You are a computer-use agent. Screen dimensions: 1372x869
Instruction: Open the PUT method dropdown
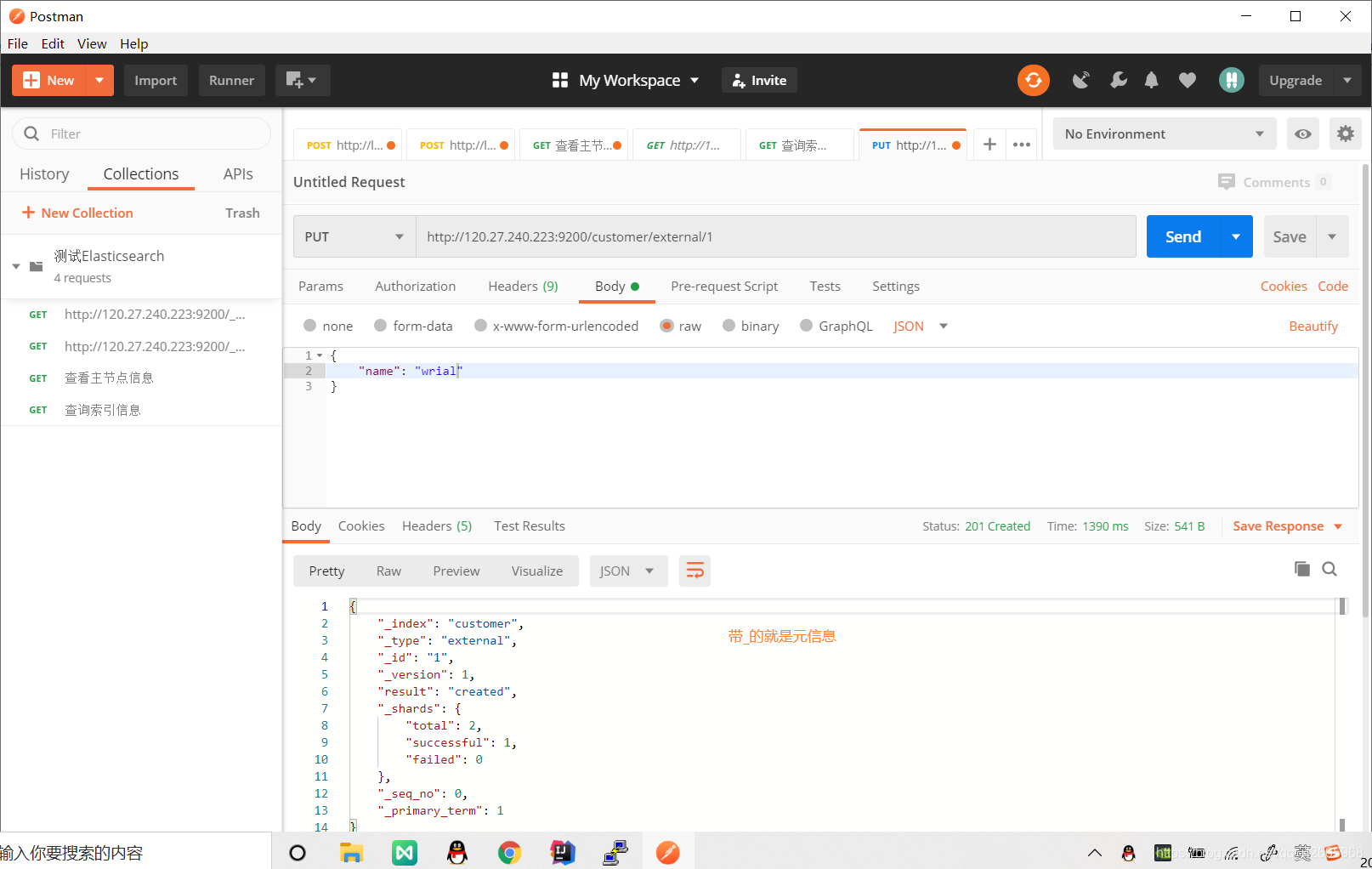tap(354, 236)
